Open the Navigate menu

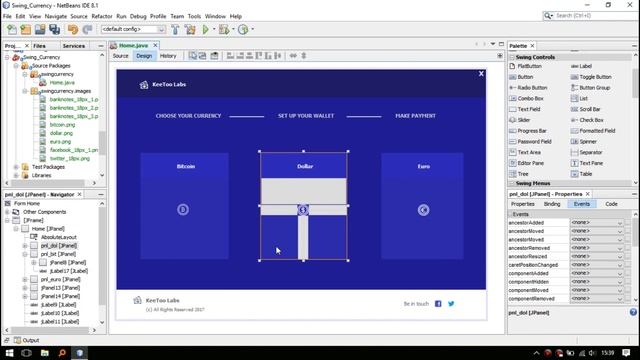click(x=56, y=16)
